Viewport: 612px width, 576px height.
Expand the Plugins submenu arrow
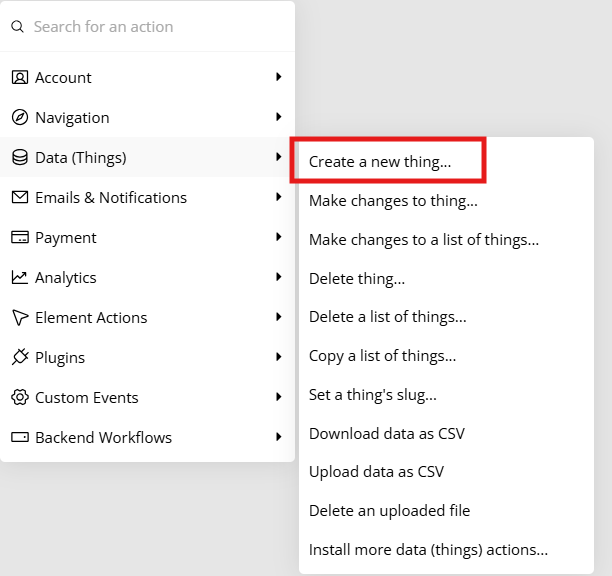tap(278, 356)
